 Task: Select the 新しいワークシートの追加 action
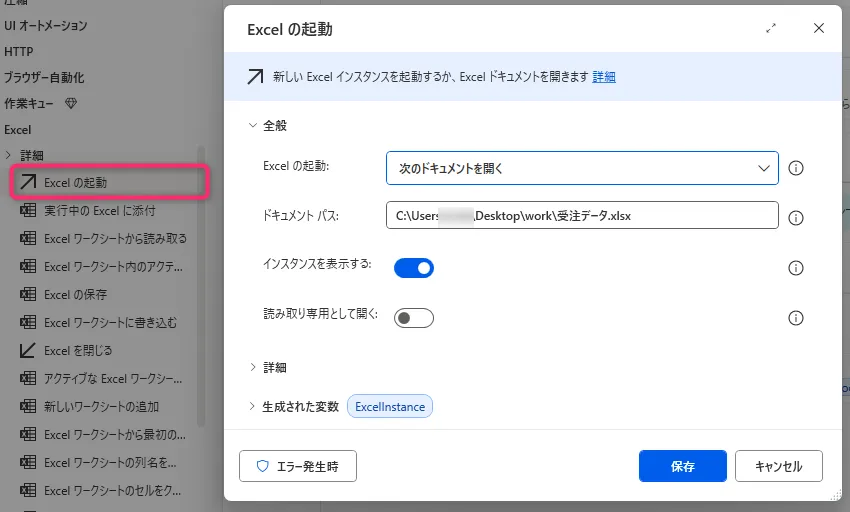101,407
